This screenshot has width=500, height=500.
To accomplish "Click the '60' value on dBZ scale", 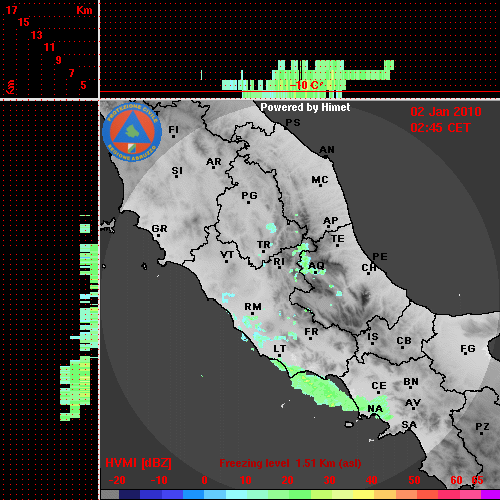I will coord(456,480).
